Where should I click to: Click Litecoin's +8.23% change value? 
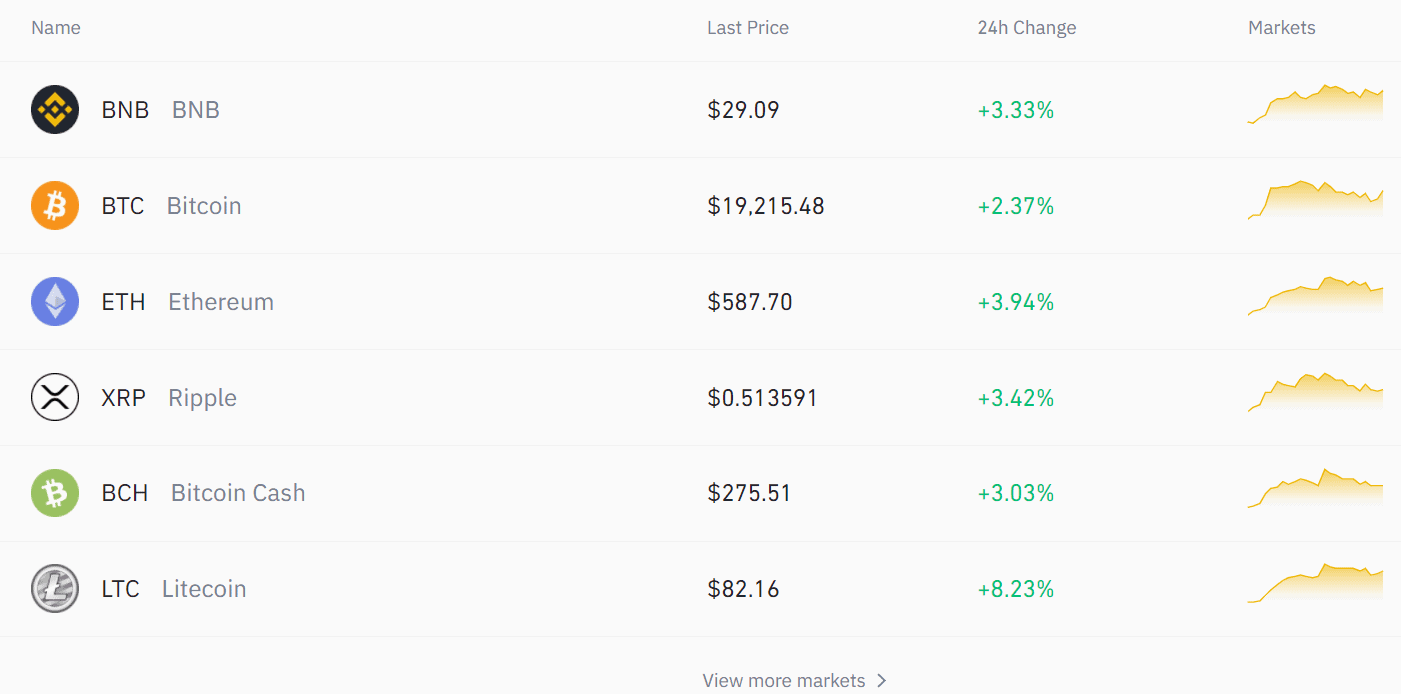point(1016,589)
